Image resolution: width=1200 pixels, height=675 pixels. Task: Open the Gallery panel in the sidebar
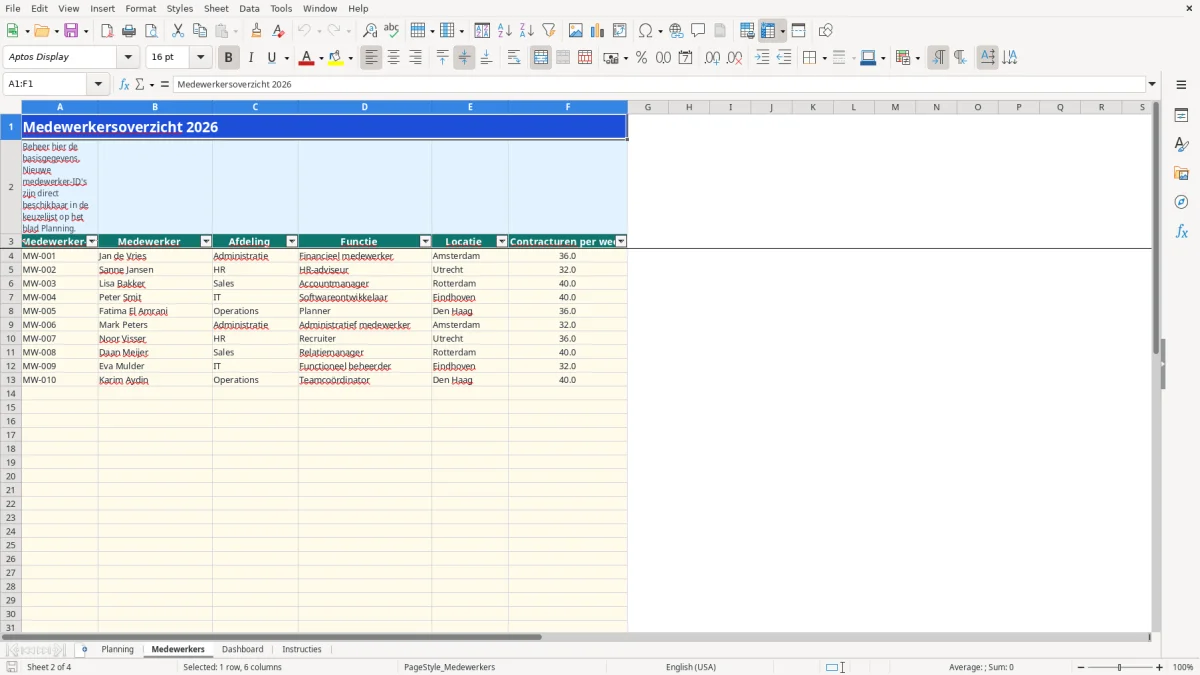(x=1181, y=173)
